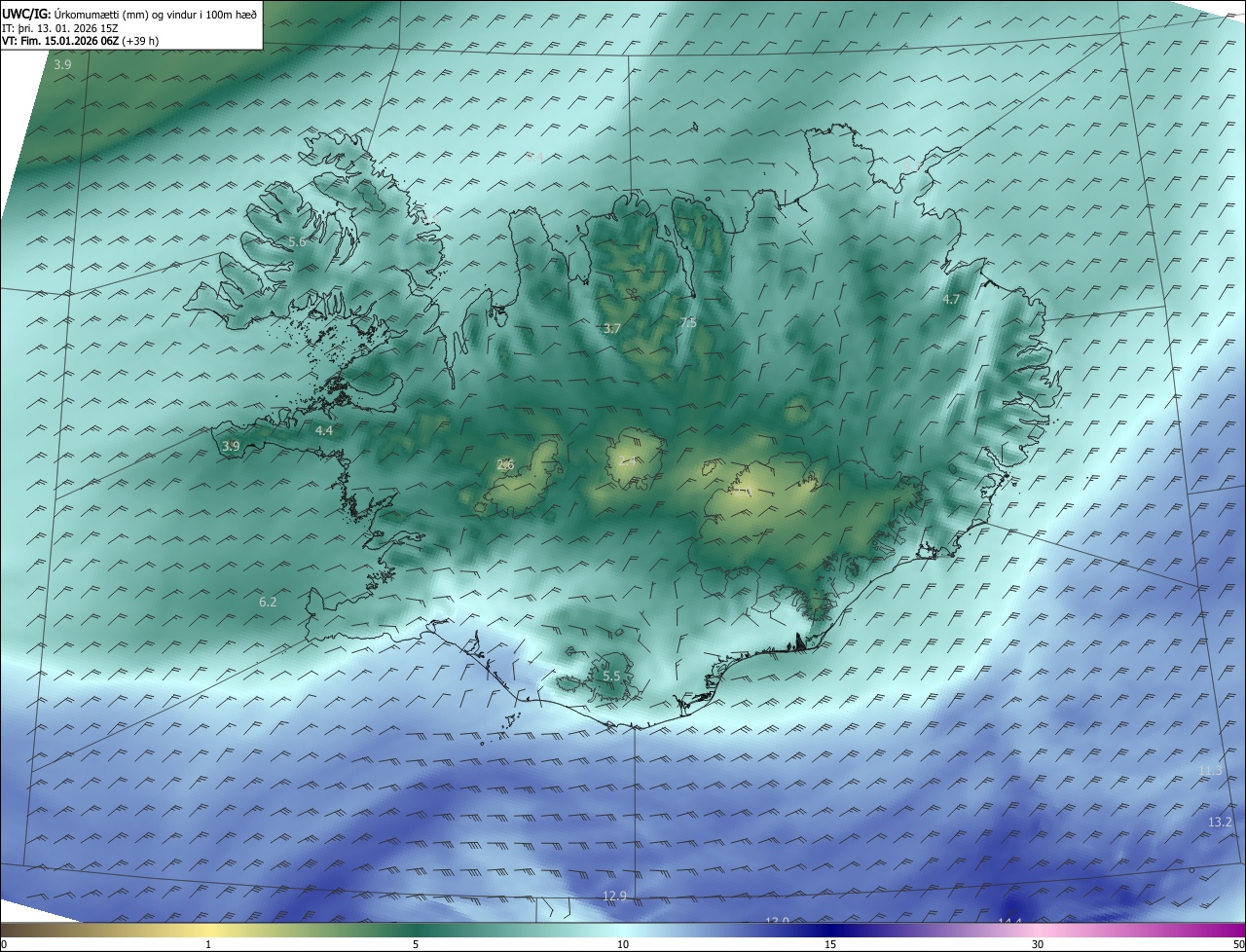Click the 7.5 value on the map
Image resolution: width=1246 pixels, height=952 pixels.
pos(687,322)
